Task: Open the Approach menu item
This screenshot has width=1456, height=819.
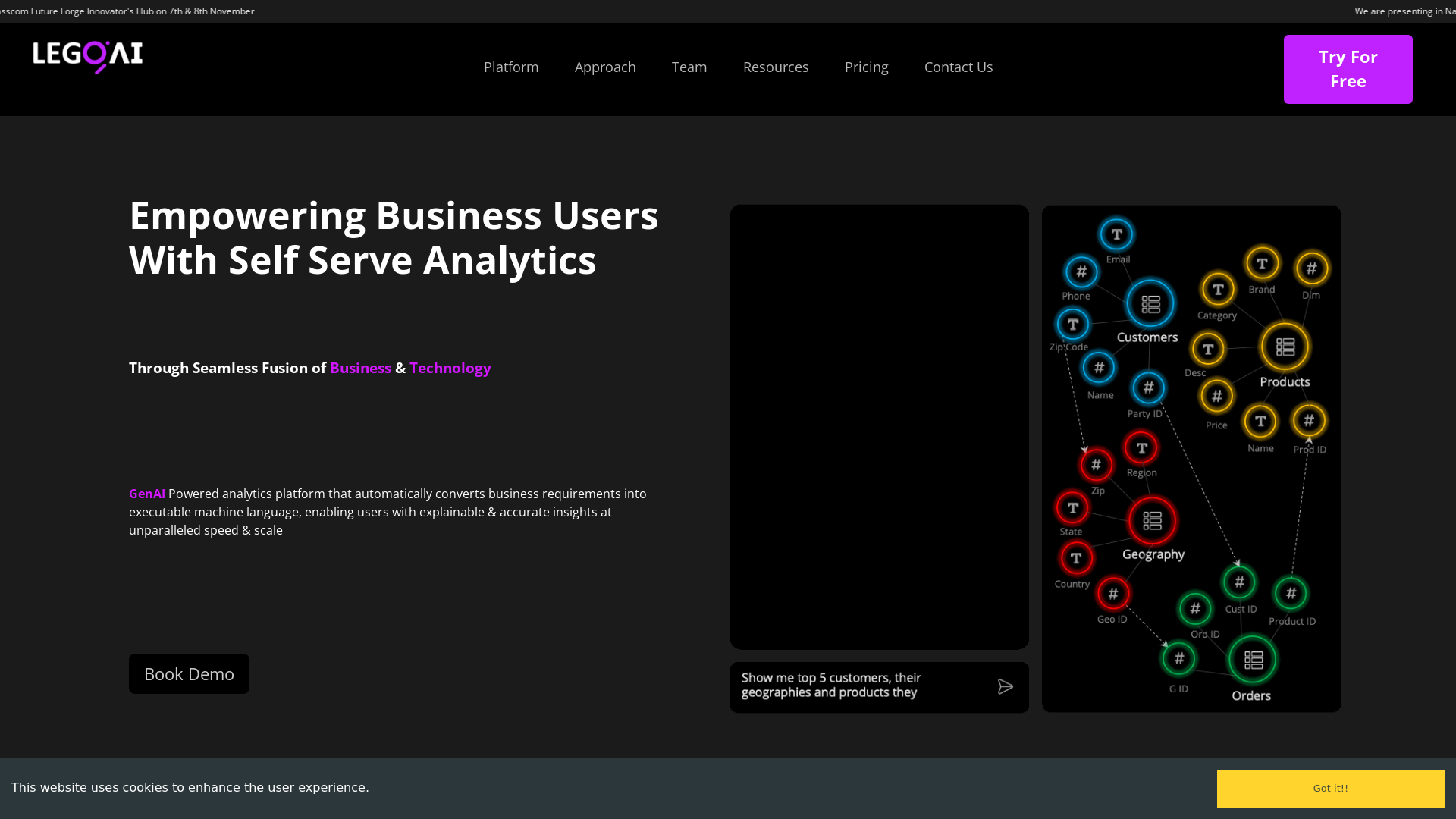Action: click(605, 67)
